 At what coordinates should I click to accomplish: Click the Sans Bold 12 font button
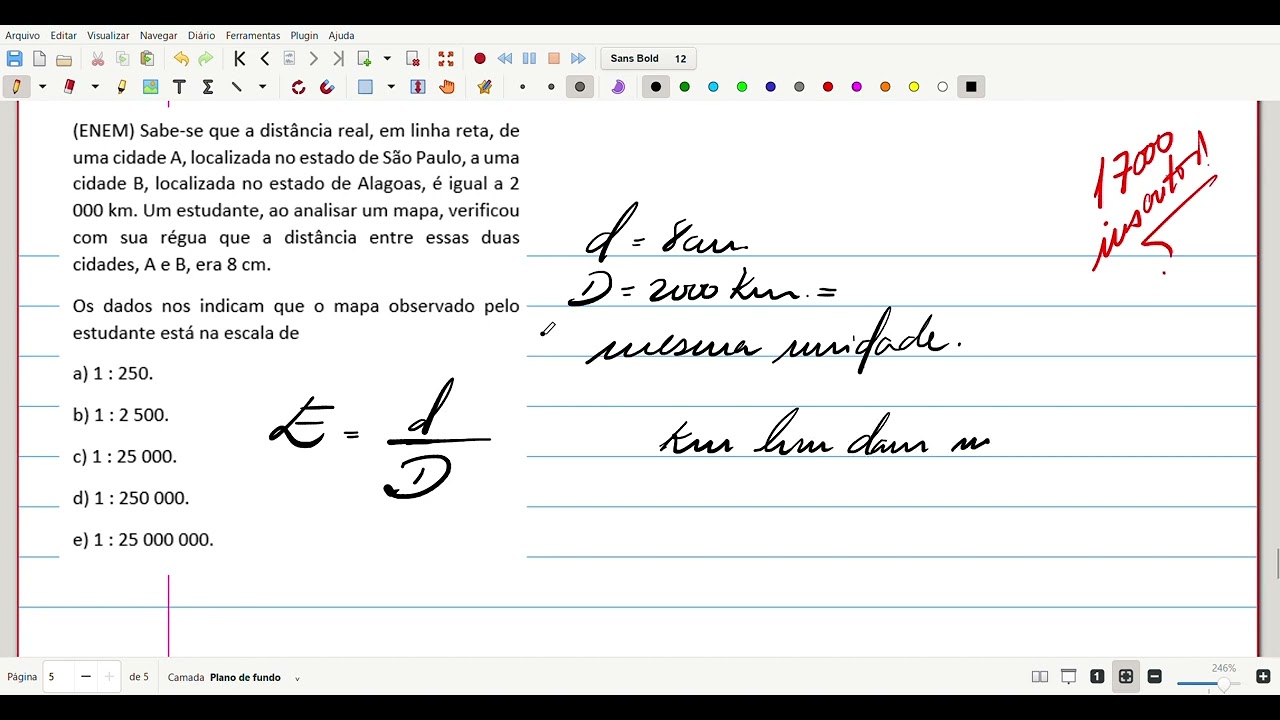648,59
